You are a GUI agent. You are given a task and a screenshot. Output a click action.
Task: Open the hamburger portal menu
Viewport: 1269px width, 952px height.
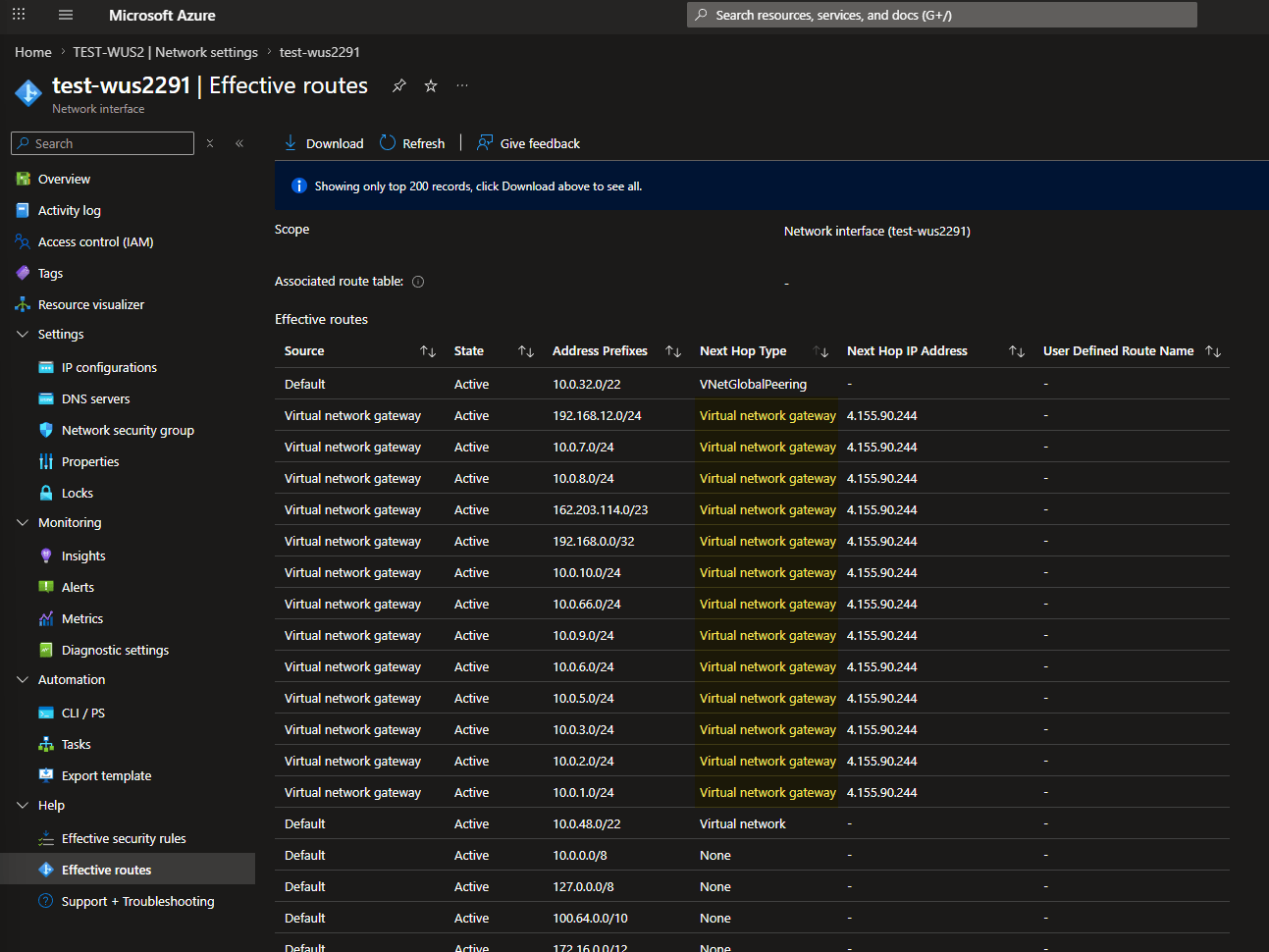coord(66,15)
